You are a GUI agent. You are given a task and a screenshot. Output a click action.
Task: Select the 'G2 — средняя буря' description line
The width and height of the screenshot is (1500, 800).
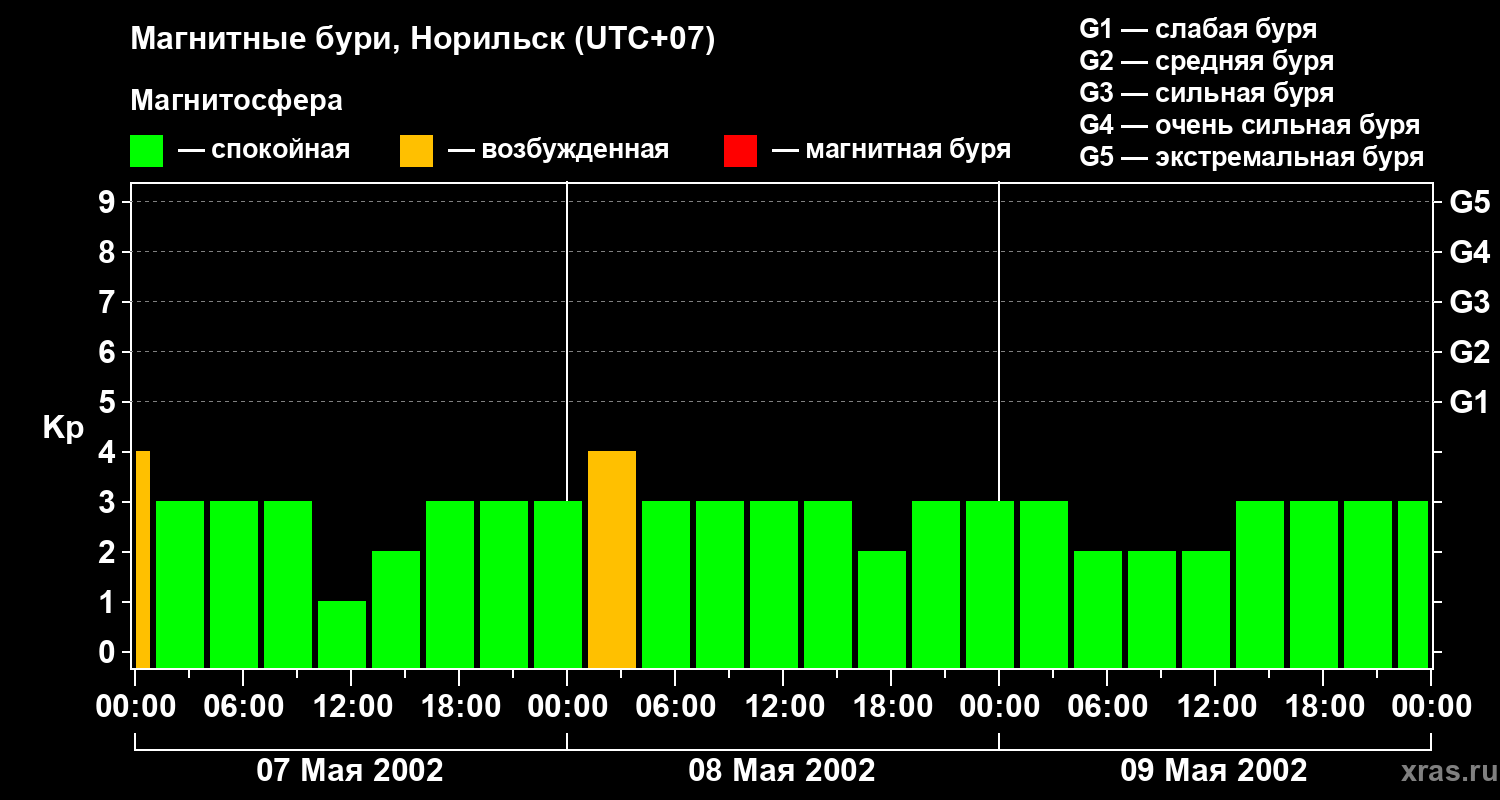[1207, 61]
